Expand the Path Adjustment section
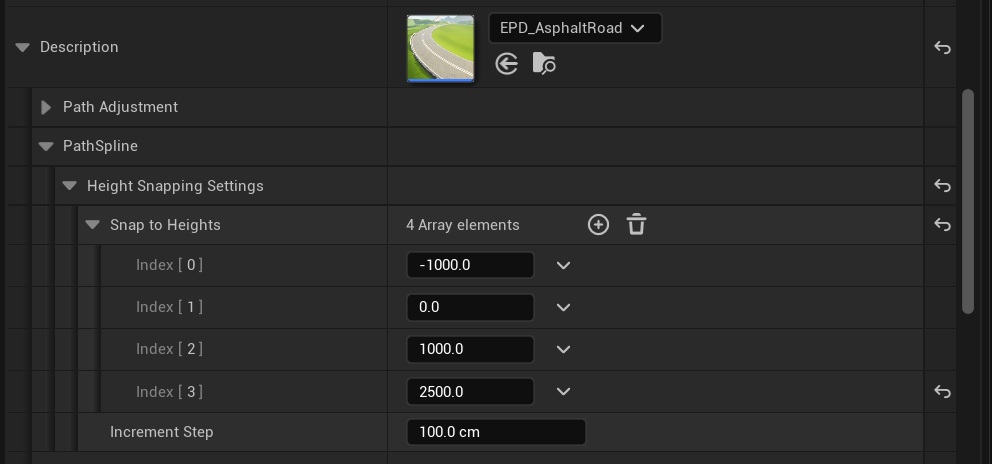 [46, 107]
